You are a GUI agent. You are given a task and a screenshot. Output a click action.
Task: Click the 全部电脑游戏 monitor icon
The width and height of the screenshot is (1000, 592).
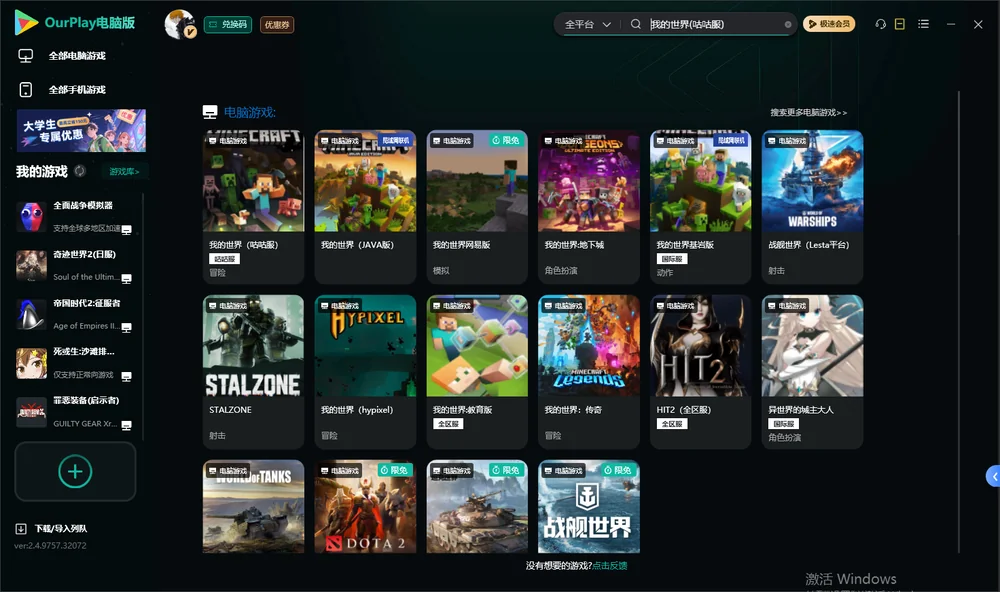[x=26, y=56]
